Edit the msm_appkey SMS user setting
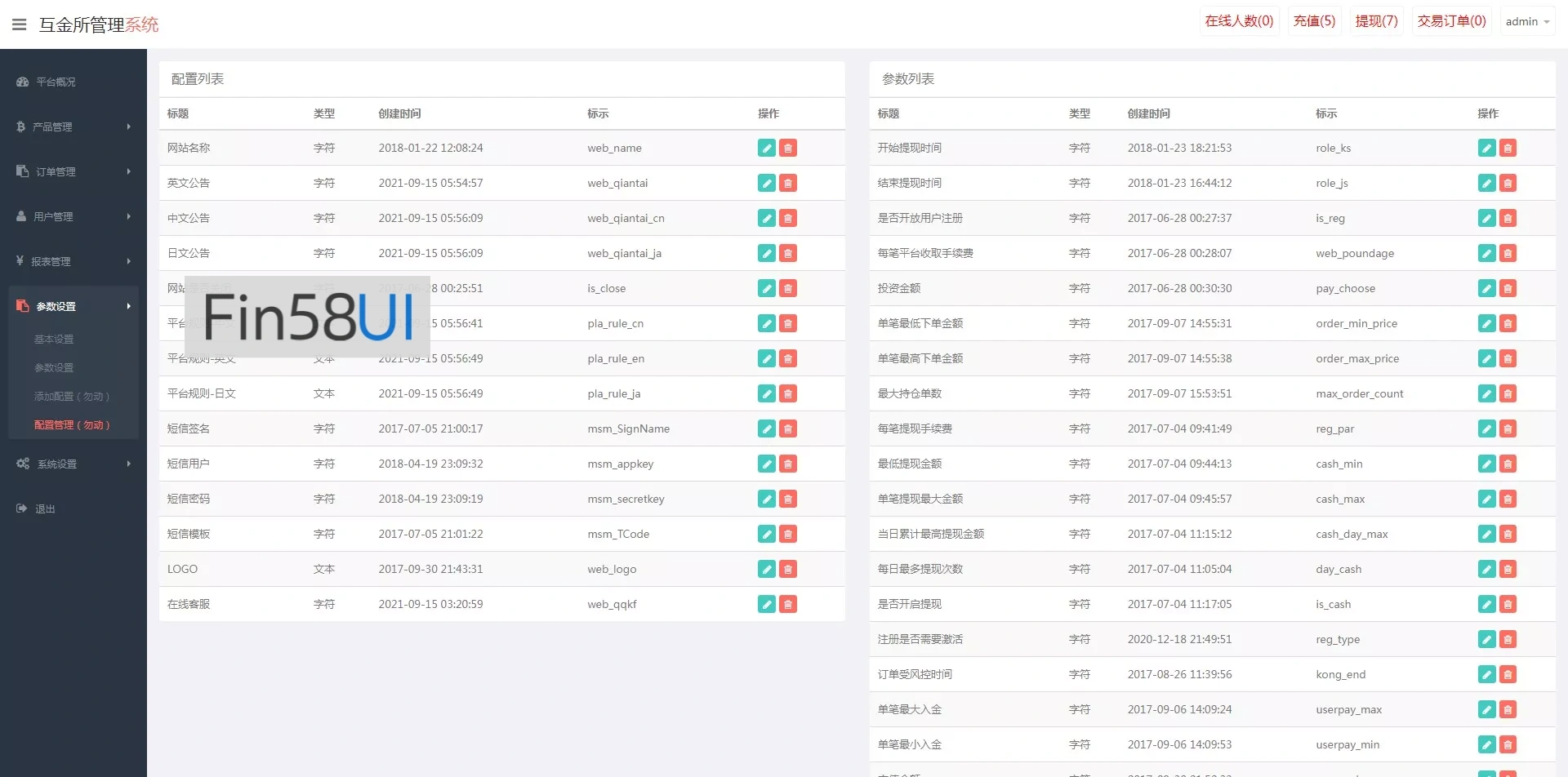The height and width of the screenshot is (777, 1568). (x=766, y=464)
